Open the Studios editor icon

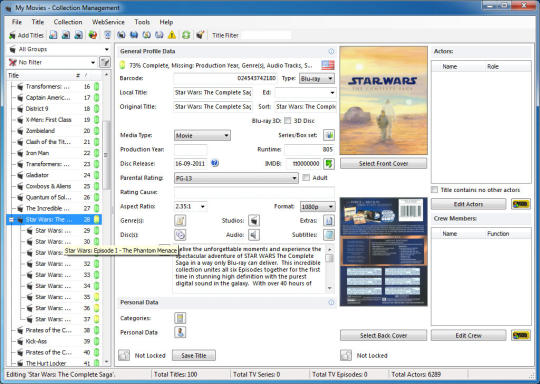[254, 220]
